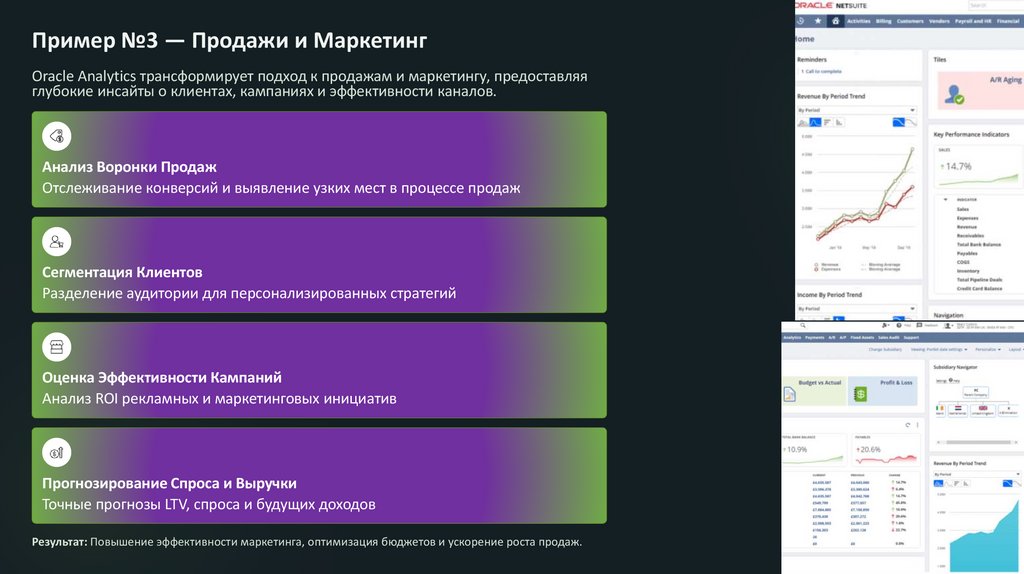Viewport: 1024px width, 574px height.
Task: Click the demand forecasting money icon
Action: coord(57,453)
